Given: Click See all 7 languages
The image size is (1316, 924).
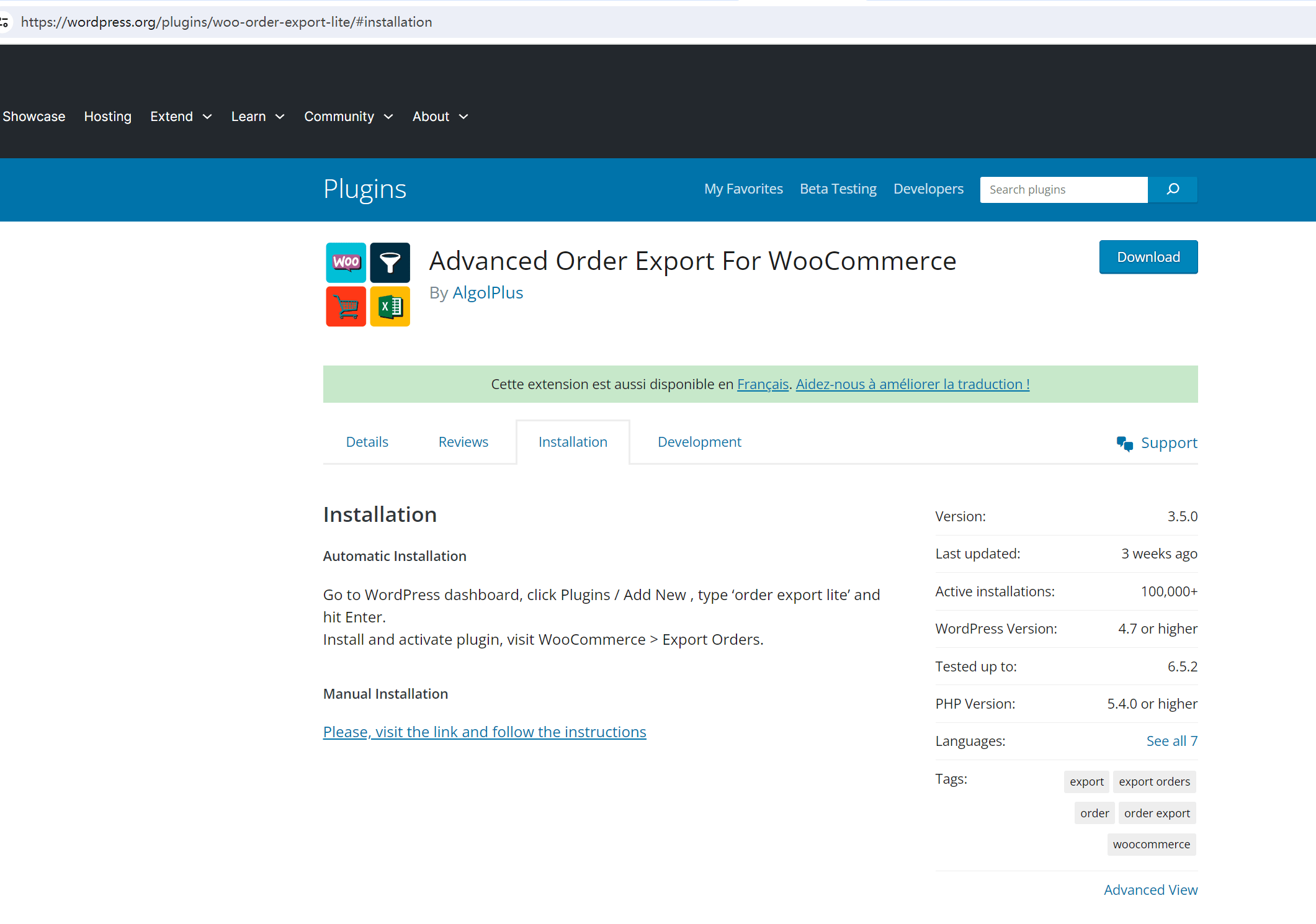Looking at the screenshot, I should pyautogui.click(x=1172, y=741).
